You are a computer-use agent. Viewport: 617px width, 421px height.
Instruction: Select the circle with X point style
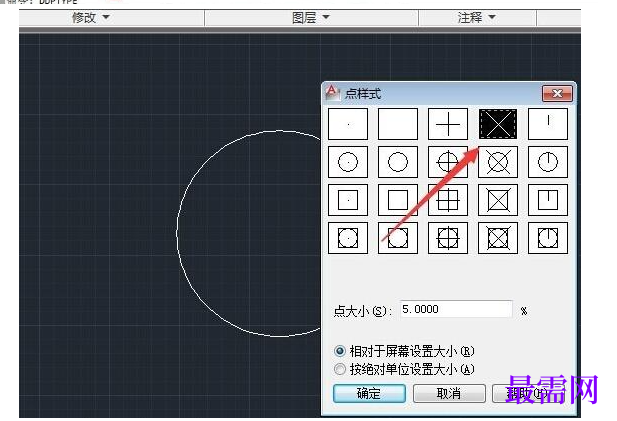498,162
